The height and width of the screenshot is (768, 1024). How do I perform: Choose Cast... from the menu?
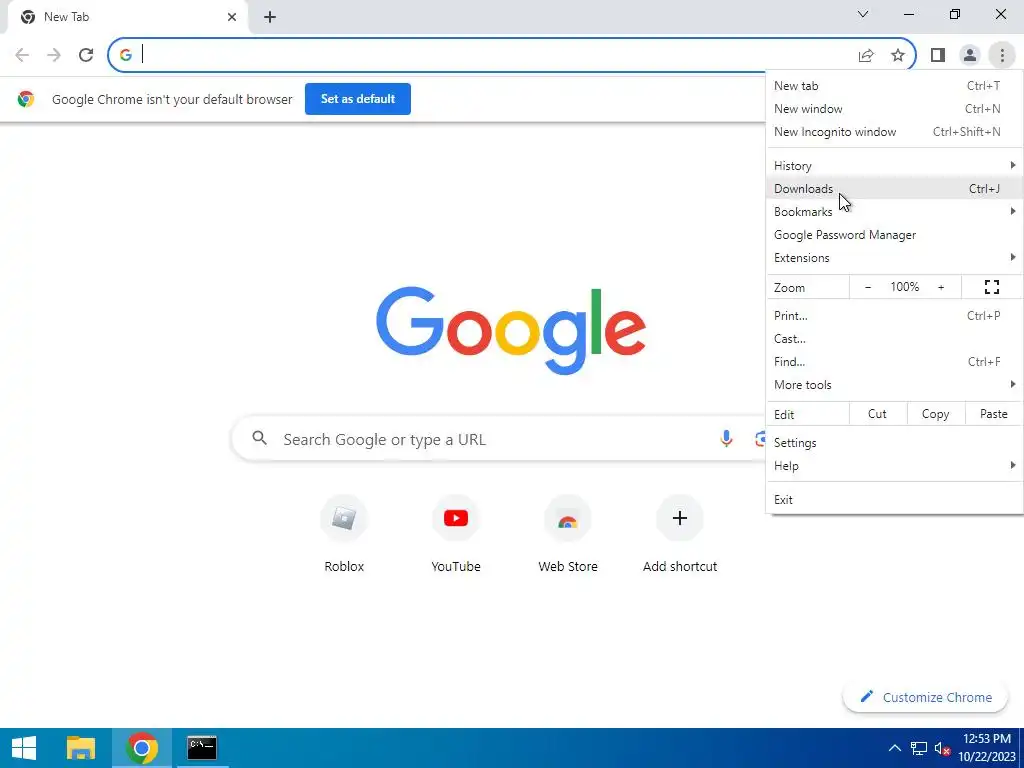click(x=895, y=338)
